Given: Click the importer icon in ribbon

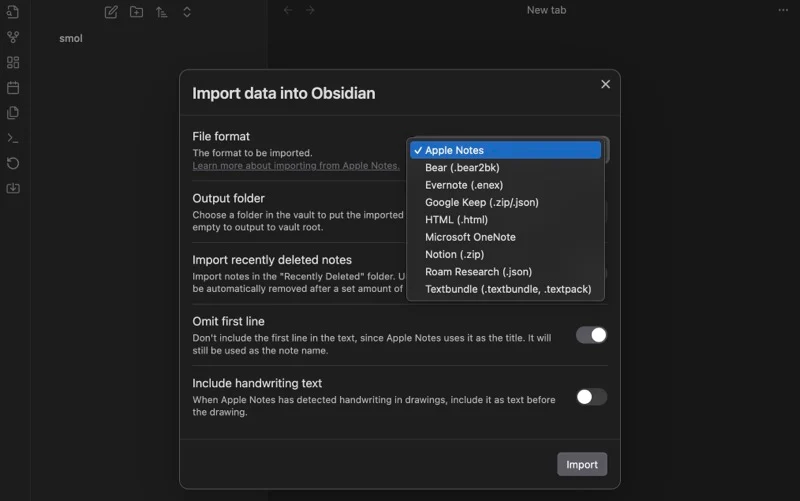Looking at the screenshot, I should (x=13, y=188).
